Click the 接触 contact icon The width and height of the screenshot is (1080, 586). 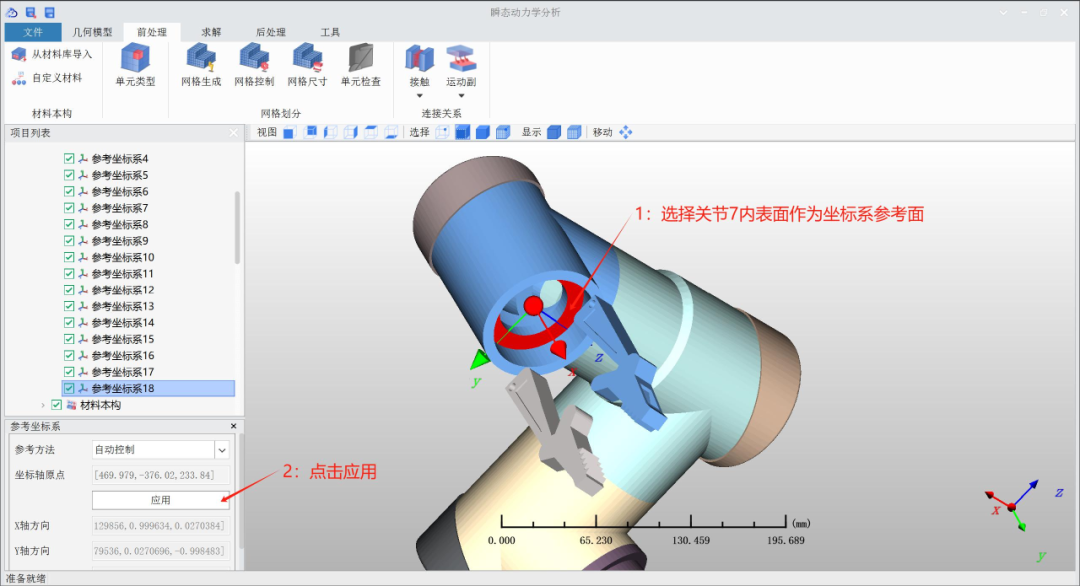click(419, 59)
